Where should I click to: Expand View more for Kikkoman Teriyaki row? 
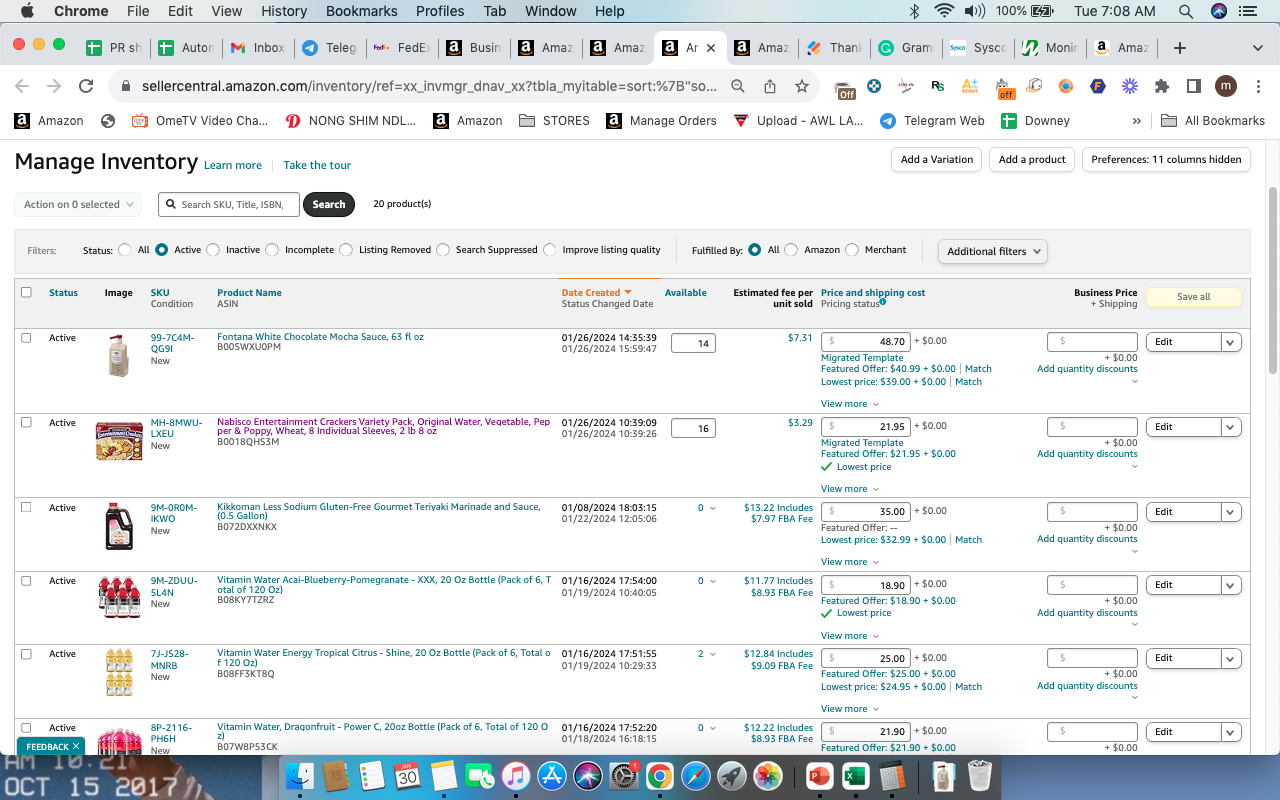click(850, 562)
